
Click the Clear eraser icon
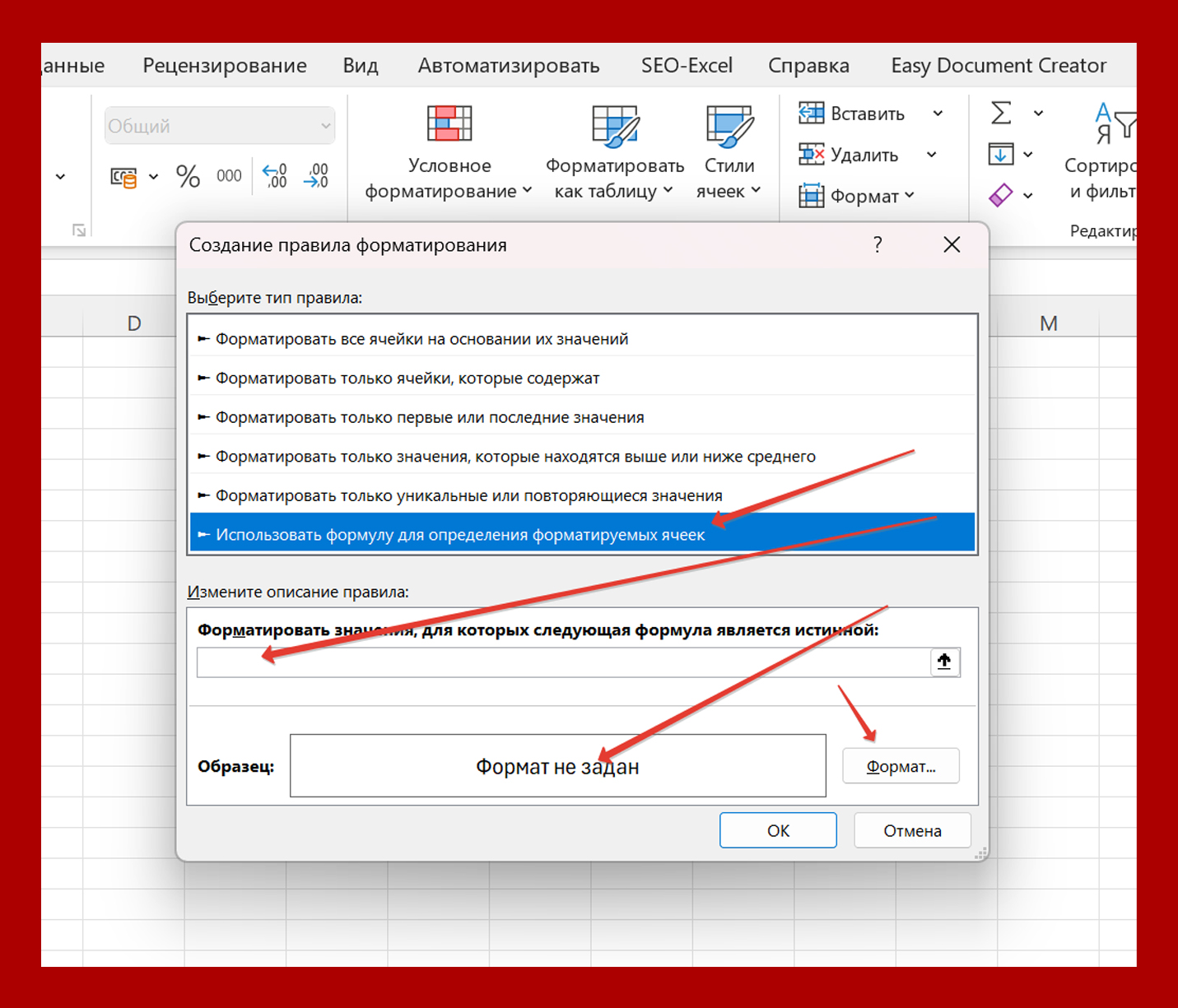1000,195
